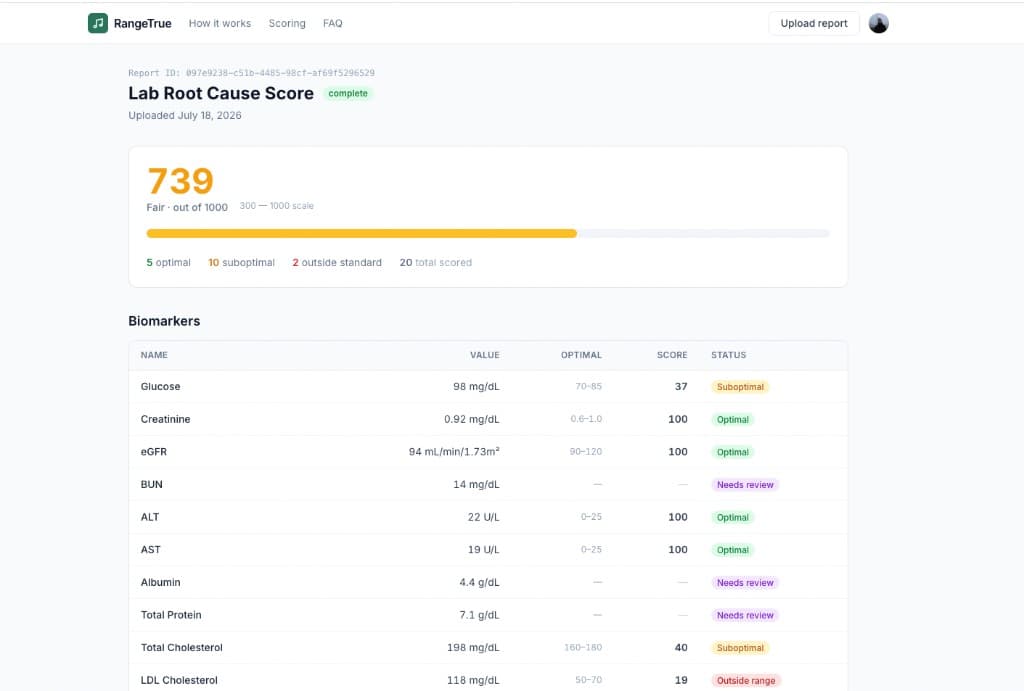This screenshot has width=1024, height=691.
Task: Click the Report ID text
Action: tap(251, 72)
